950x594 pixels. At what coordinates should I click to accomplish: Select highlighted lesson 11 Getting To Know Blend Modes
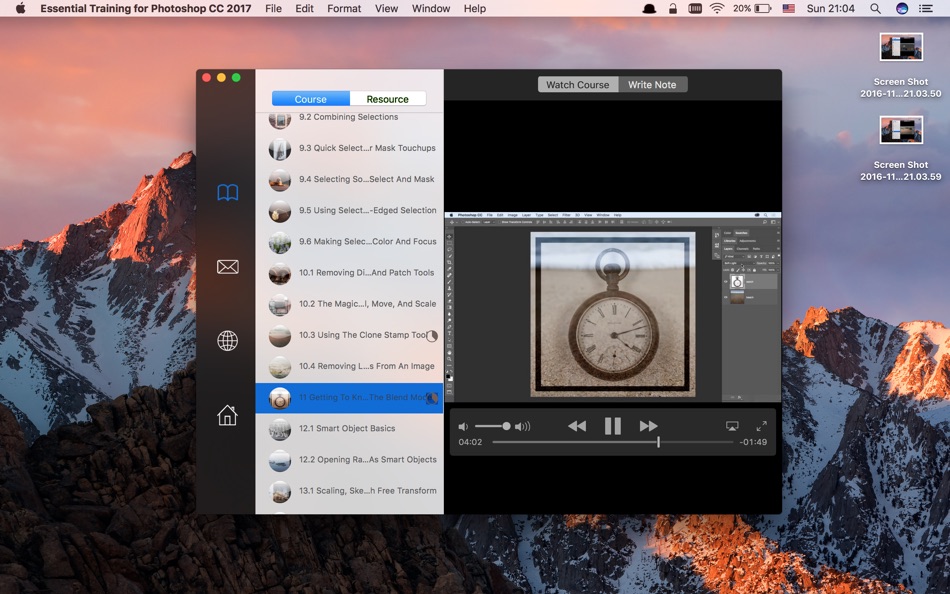(350, 398)
